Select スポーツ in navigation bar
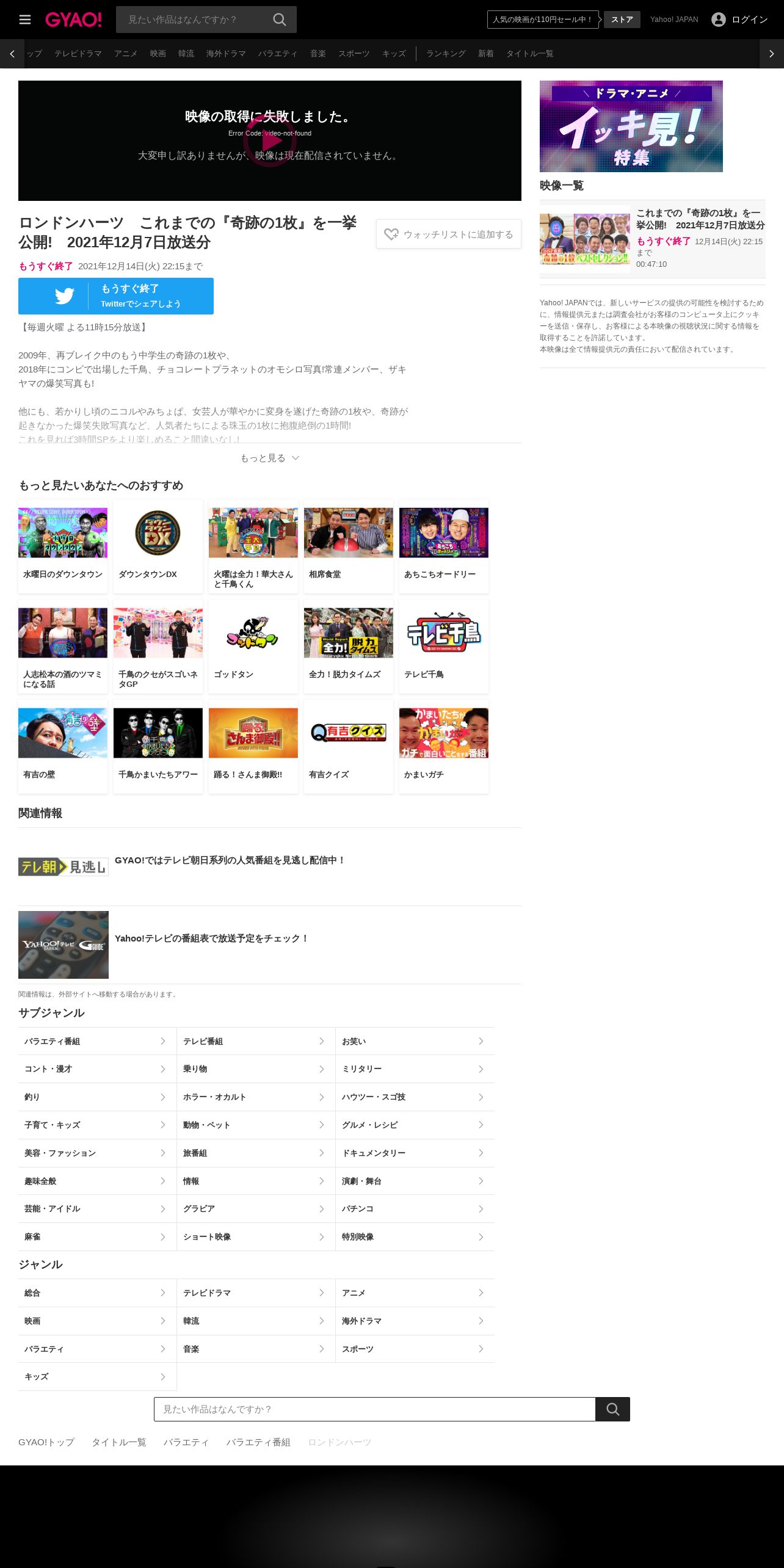Image resolution: width=784 pixels, height=1568 pixels. pos(354,54)
